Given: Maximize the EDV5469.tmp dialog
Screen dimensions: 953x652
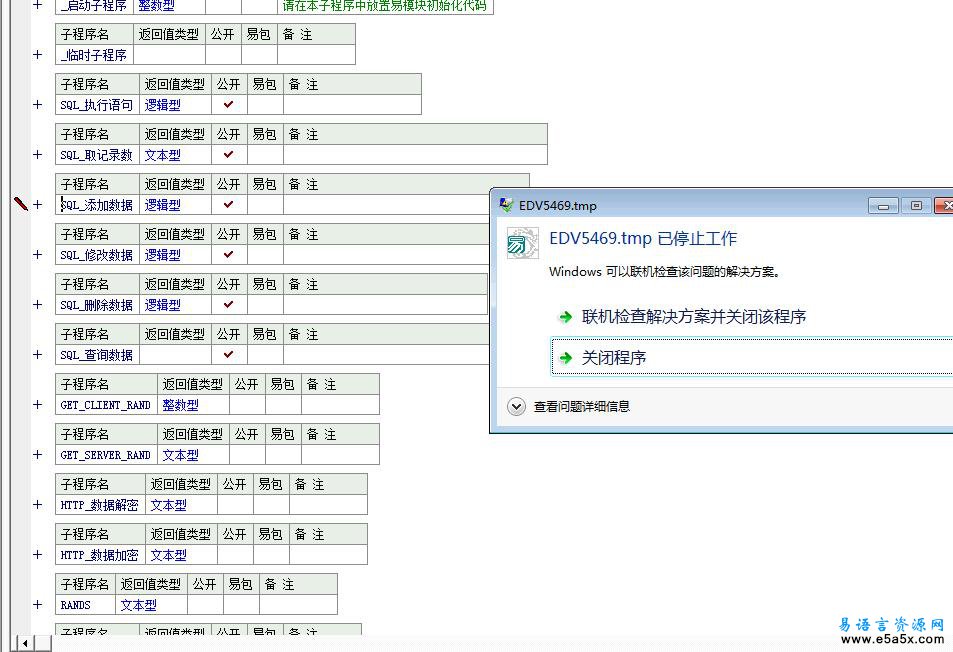Looking at the screenshot, I should tap(916, 206).
